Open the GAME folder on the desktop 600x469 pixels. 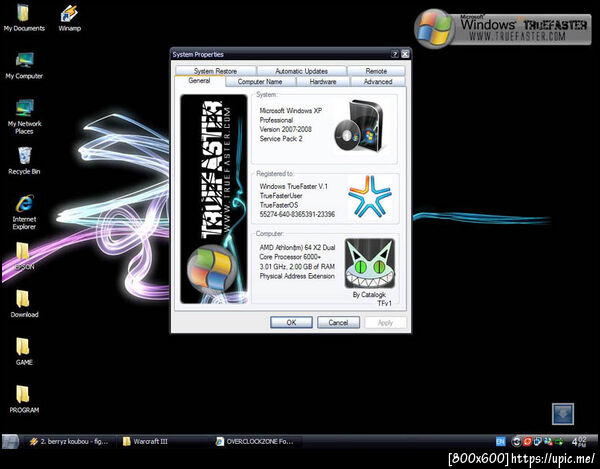click(24, 352)
